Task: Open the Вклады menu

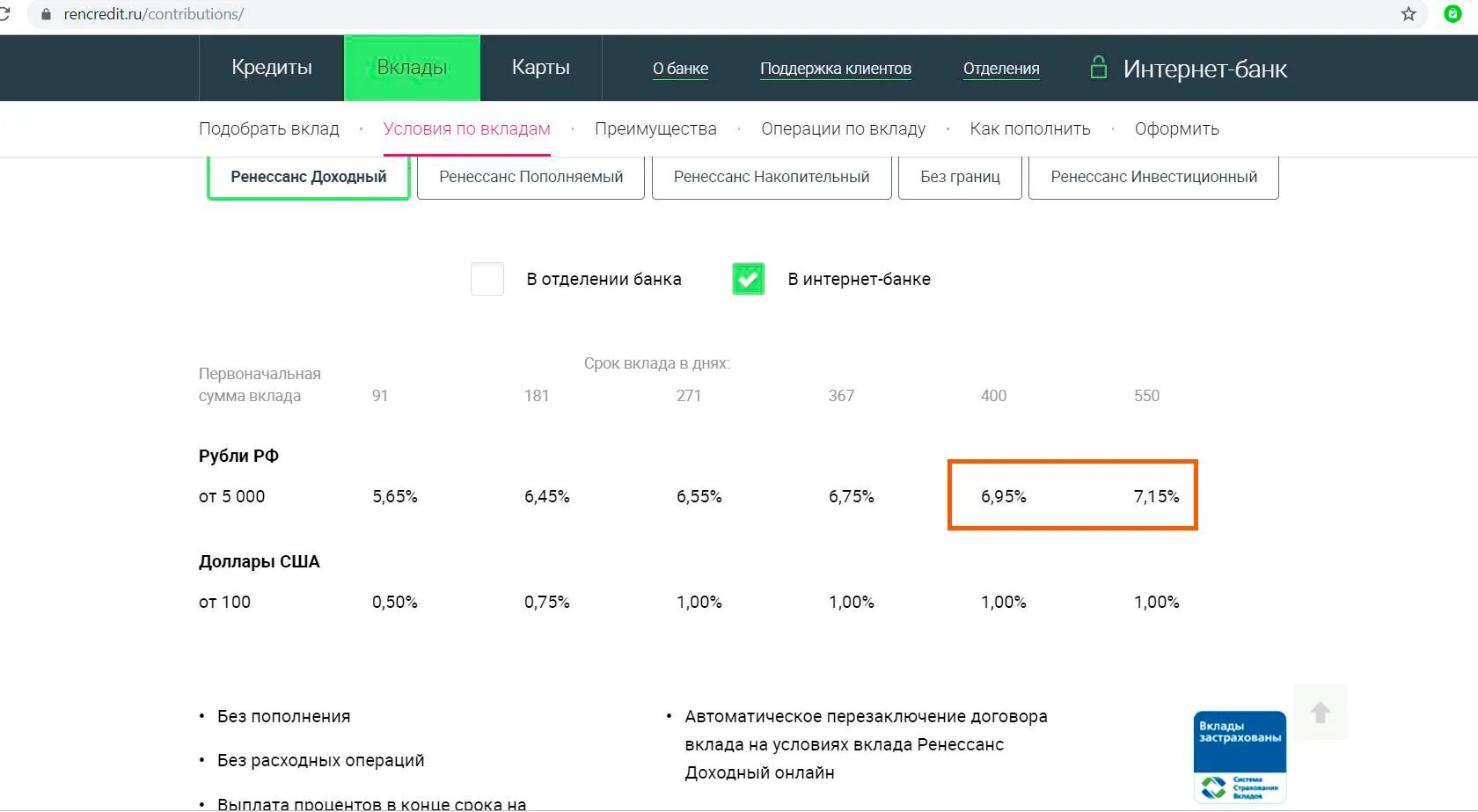Action: pyautogui.click(x=412, y=68)
